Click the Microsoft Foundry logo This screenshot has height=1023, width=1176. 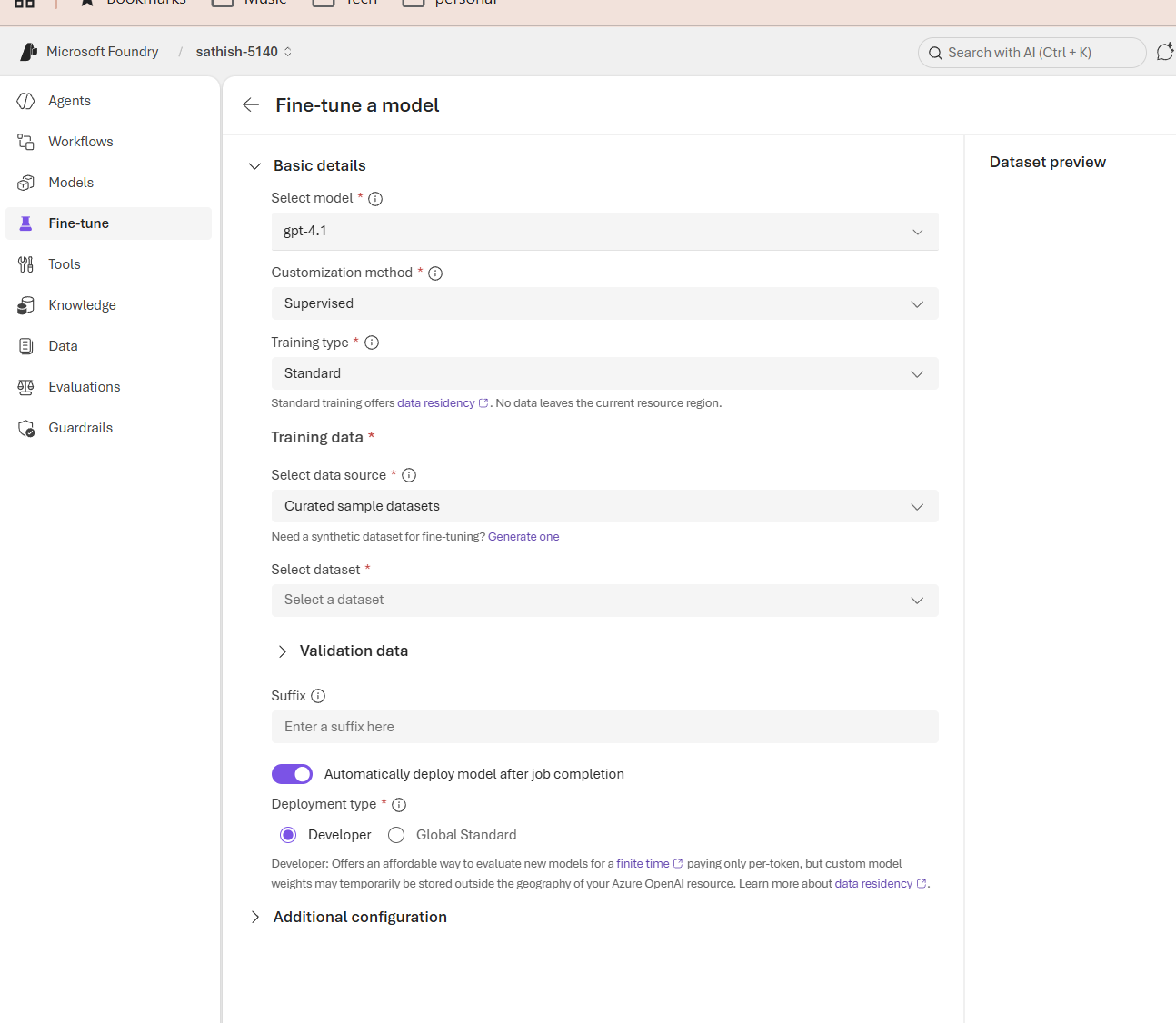(29, 52)
